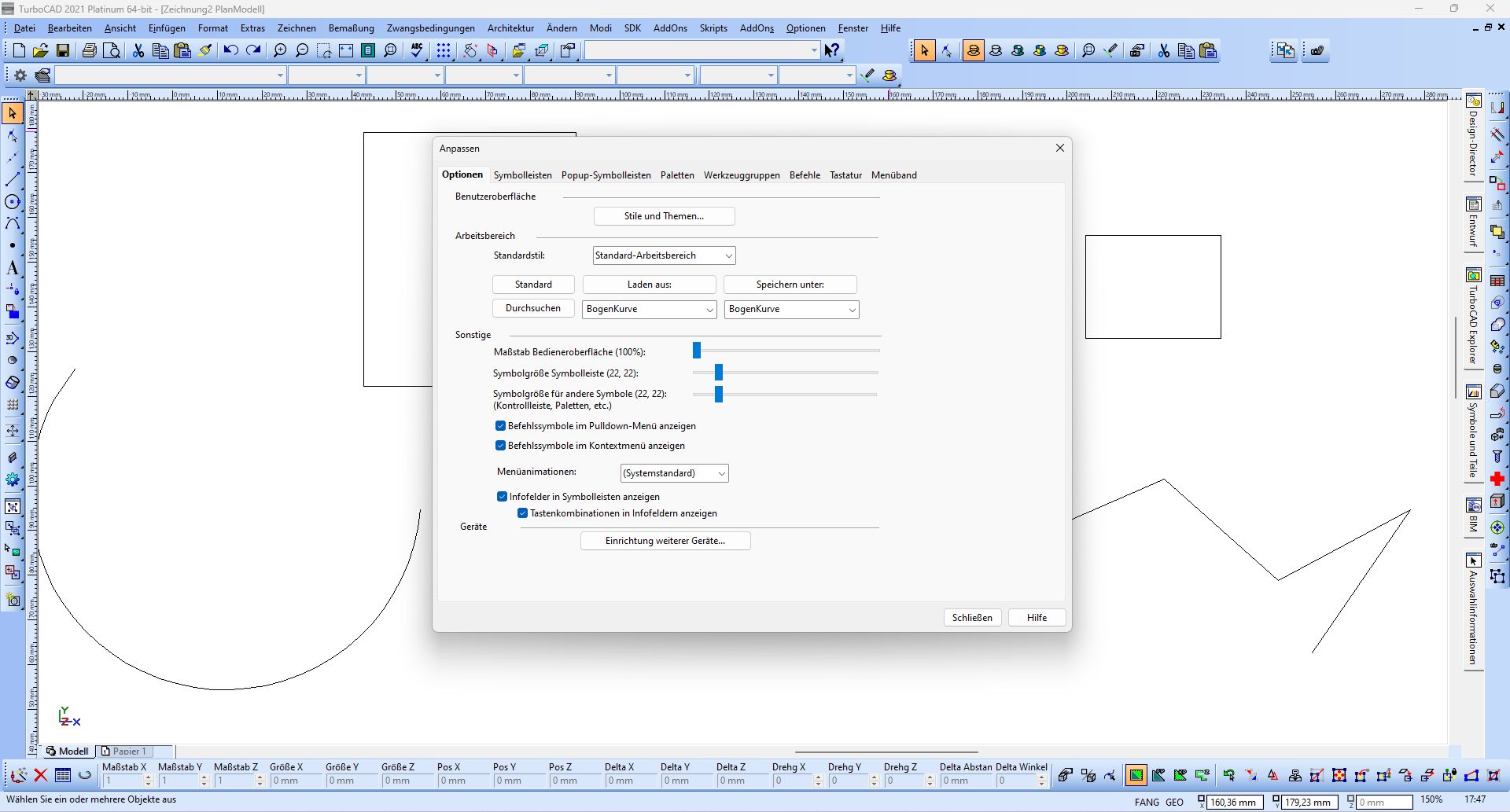Toggle FANG snap mode in status bar
The height and width of the screenshot is (812, 1510).
tap(1147, 803)
